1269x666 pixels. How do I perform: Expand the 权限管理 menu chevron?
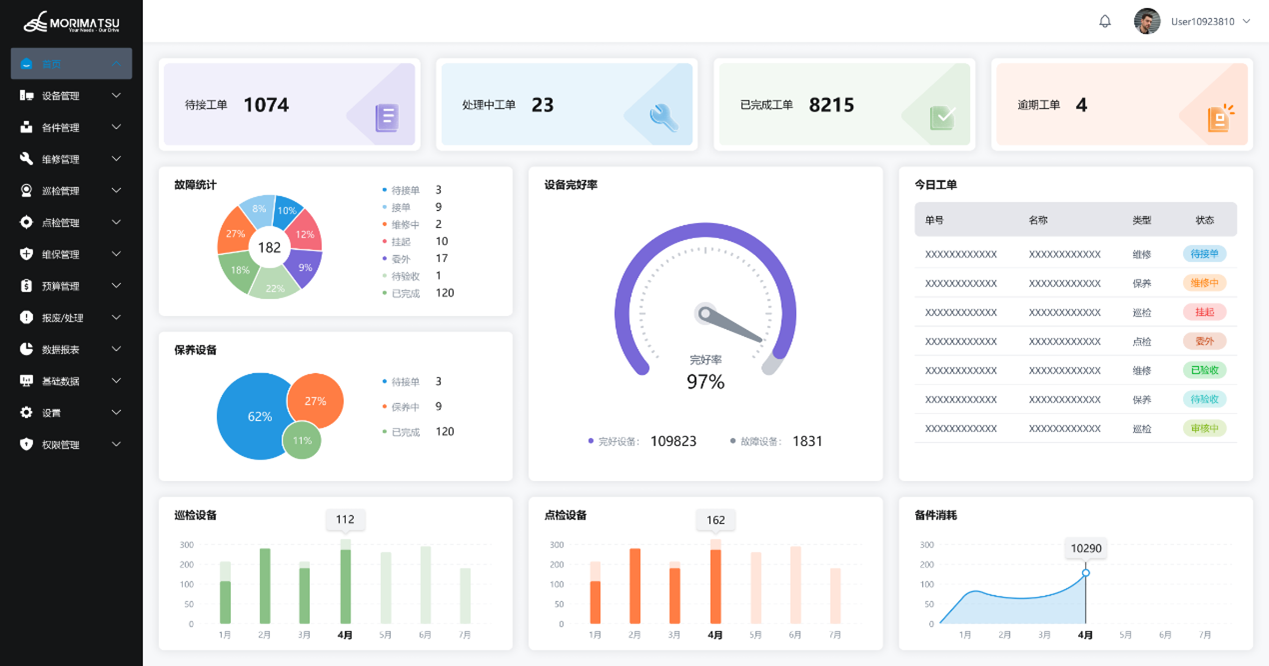pos(116,444)
